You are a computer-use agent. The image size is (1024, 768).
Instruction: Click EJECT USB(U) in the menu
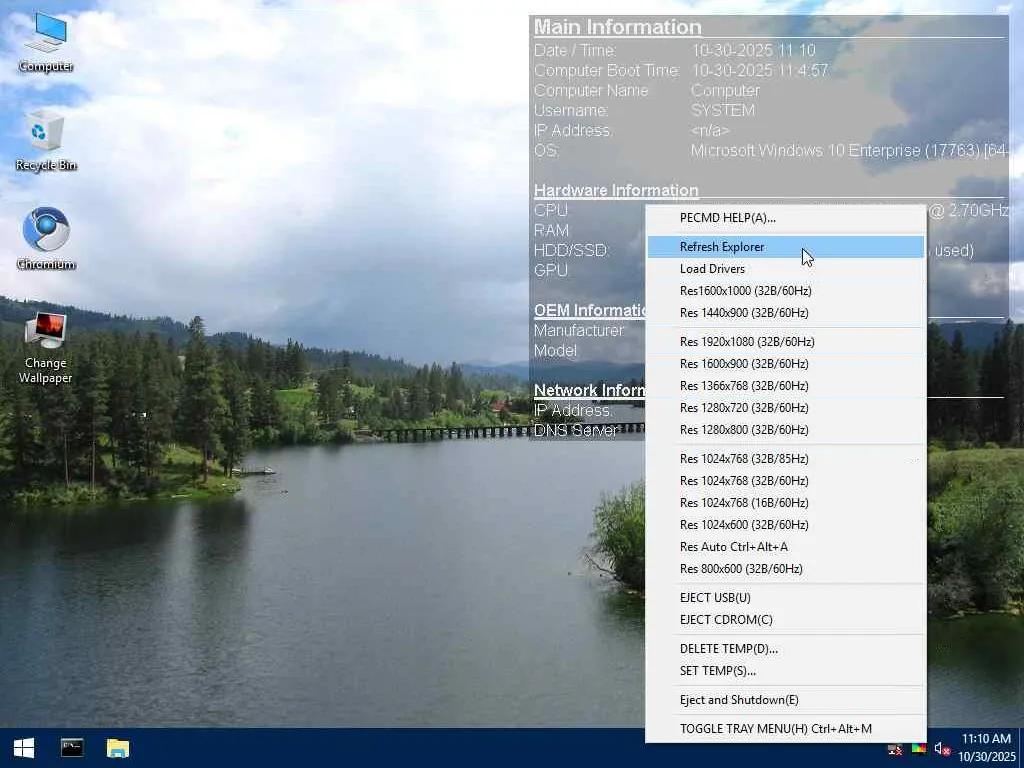[x=786, y=598]
